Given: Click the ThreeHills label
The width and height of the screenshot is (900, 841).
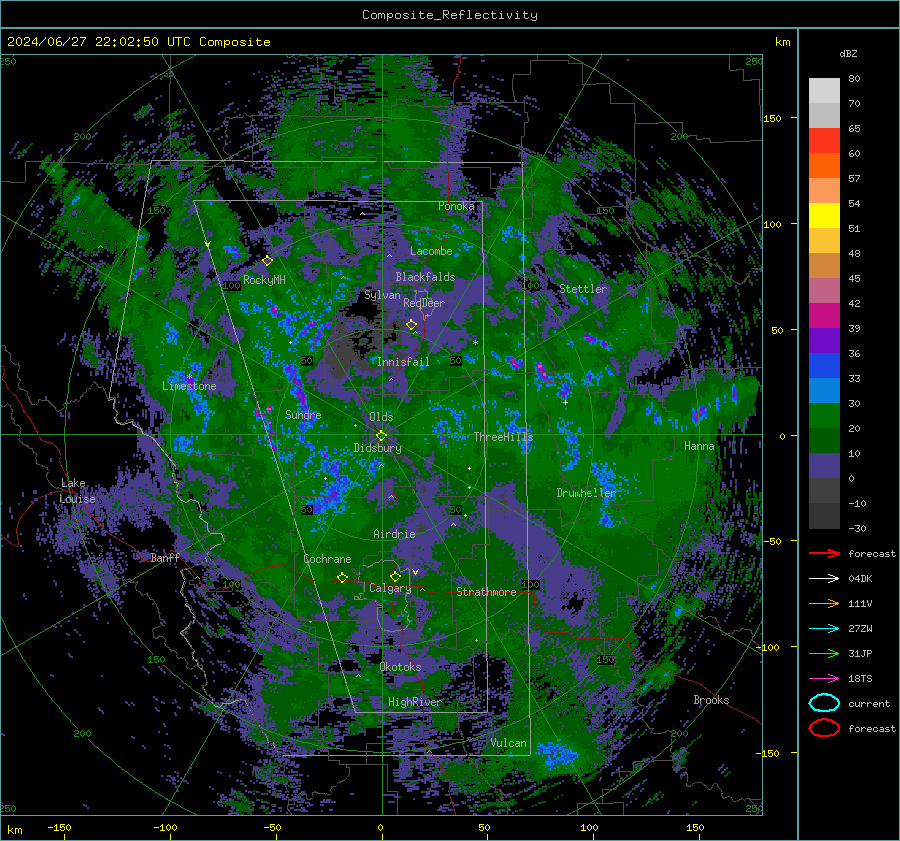Looking at the screenshot, I should (503, 437).
